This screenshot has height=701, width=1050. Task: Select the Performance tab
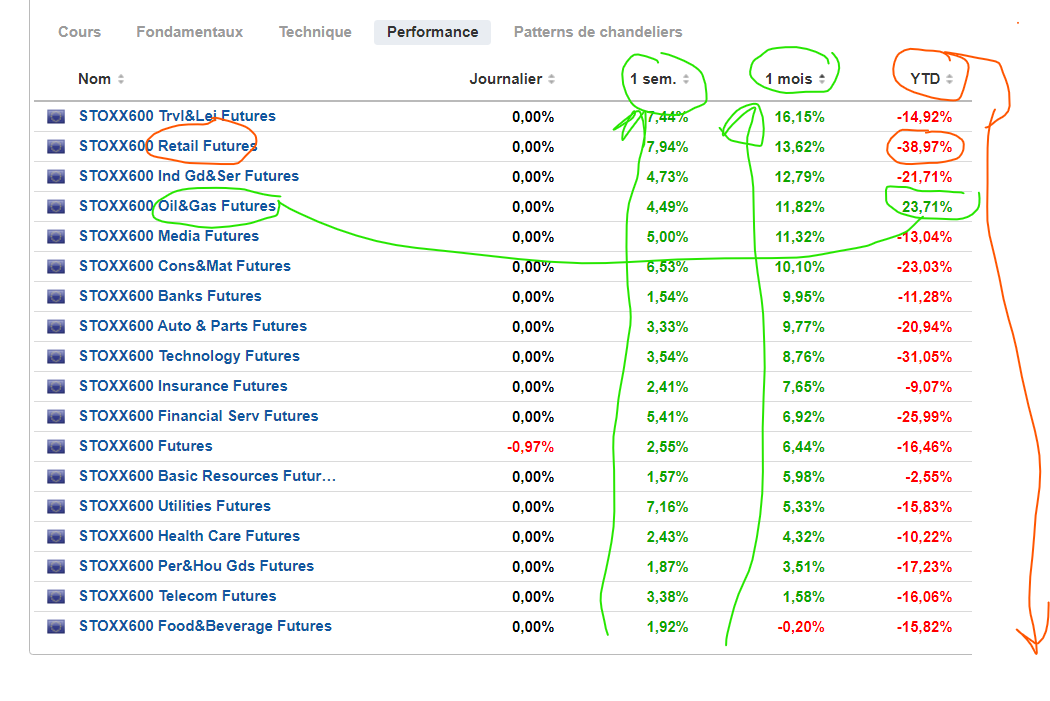(x=433, y=32)
